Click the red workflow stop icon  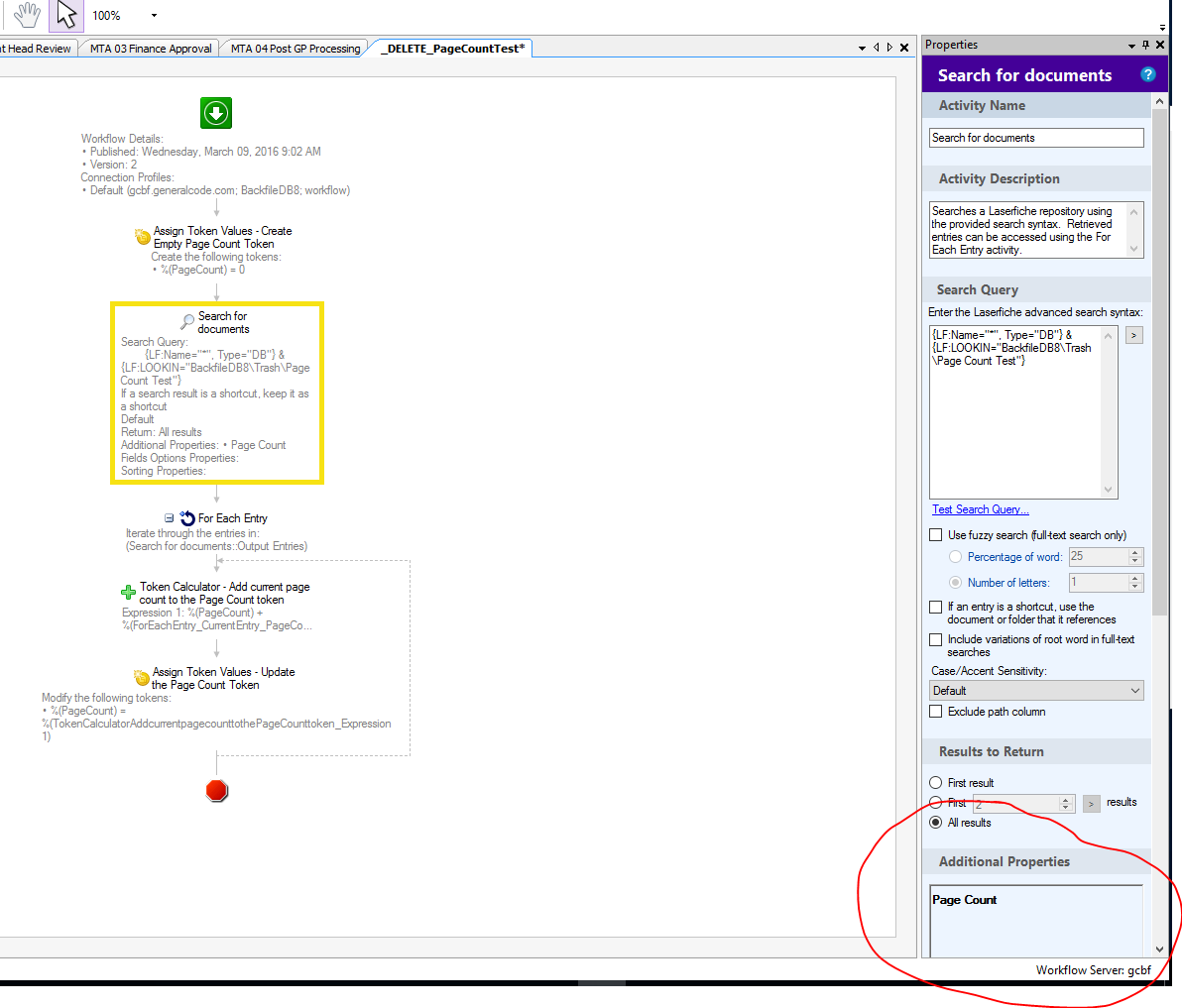pos(216,790)
